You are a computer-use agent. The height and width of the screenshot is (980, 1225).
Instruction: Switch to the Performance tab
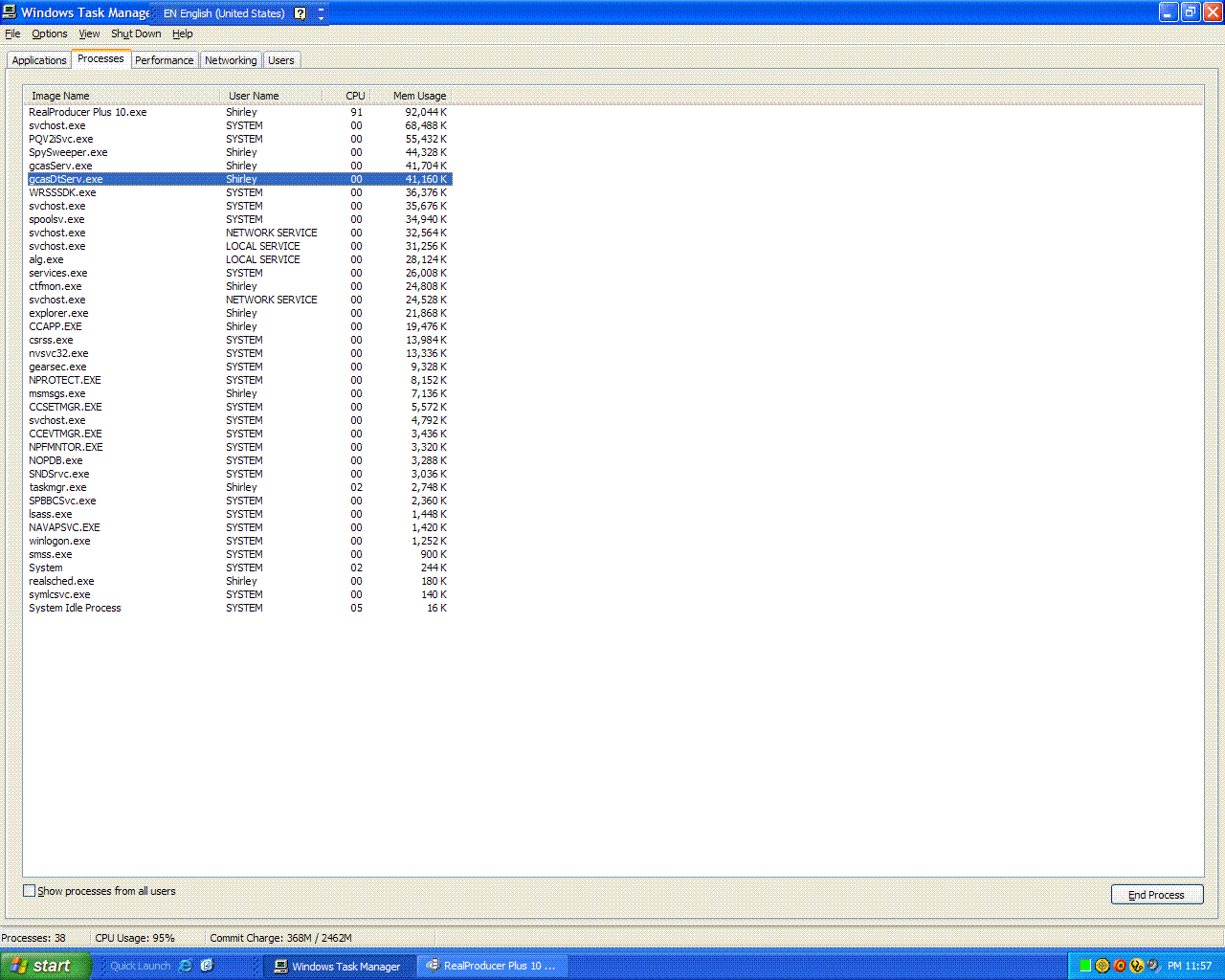[164, 60]
